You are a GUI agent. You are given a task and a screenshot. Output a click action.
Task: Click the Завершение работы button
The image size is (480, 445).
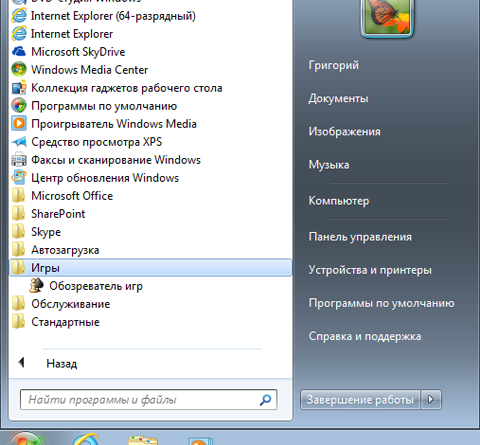pyautogui.click(x=360, y=399)
